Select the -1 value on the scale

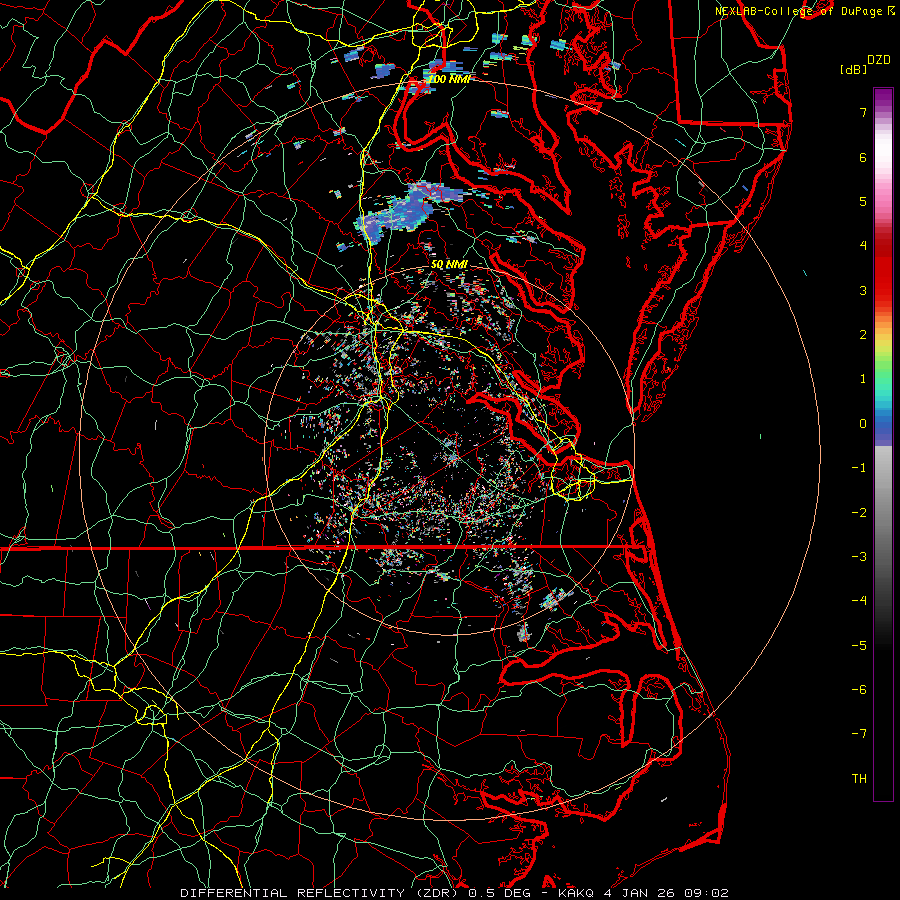coord(859,468)
